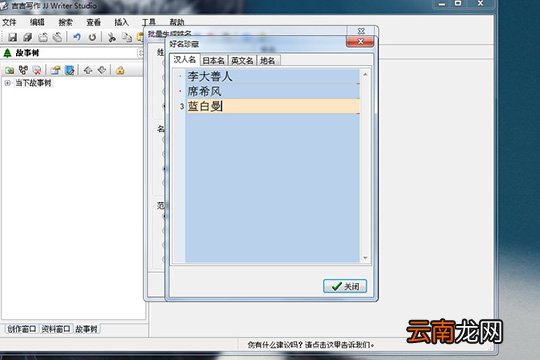Click the move node down arrow icon
Viewport: 540px width, 360px height.
tap(102, 70)
